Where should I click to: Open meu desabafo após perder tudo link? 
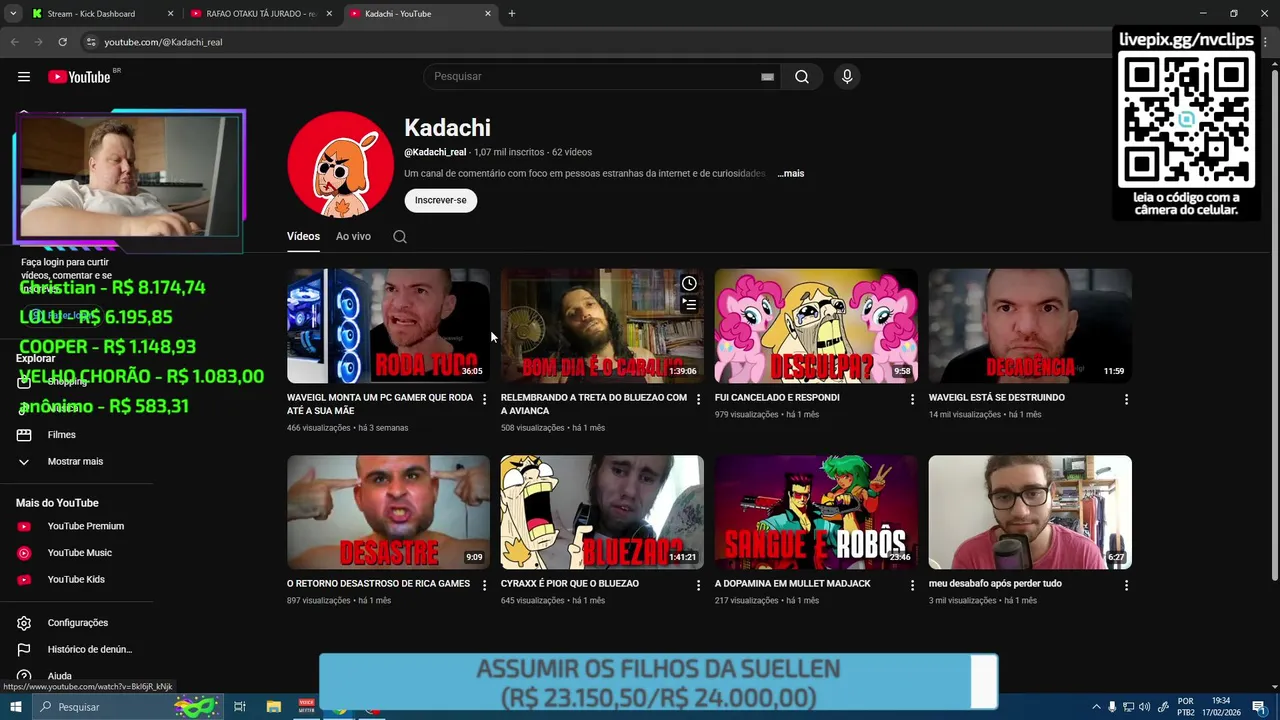995,584
